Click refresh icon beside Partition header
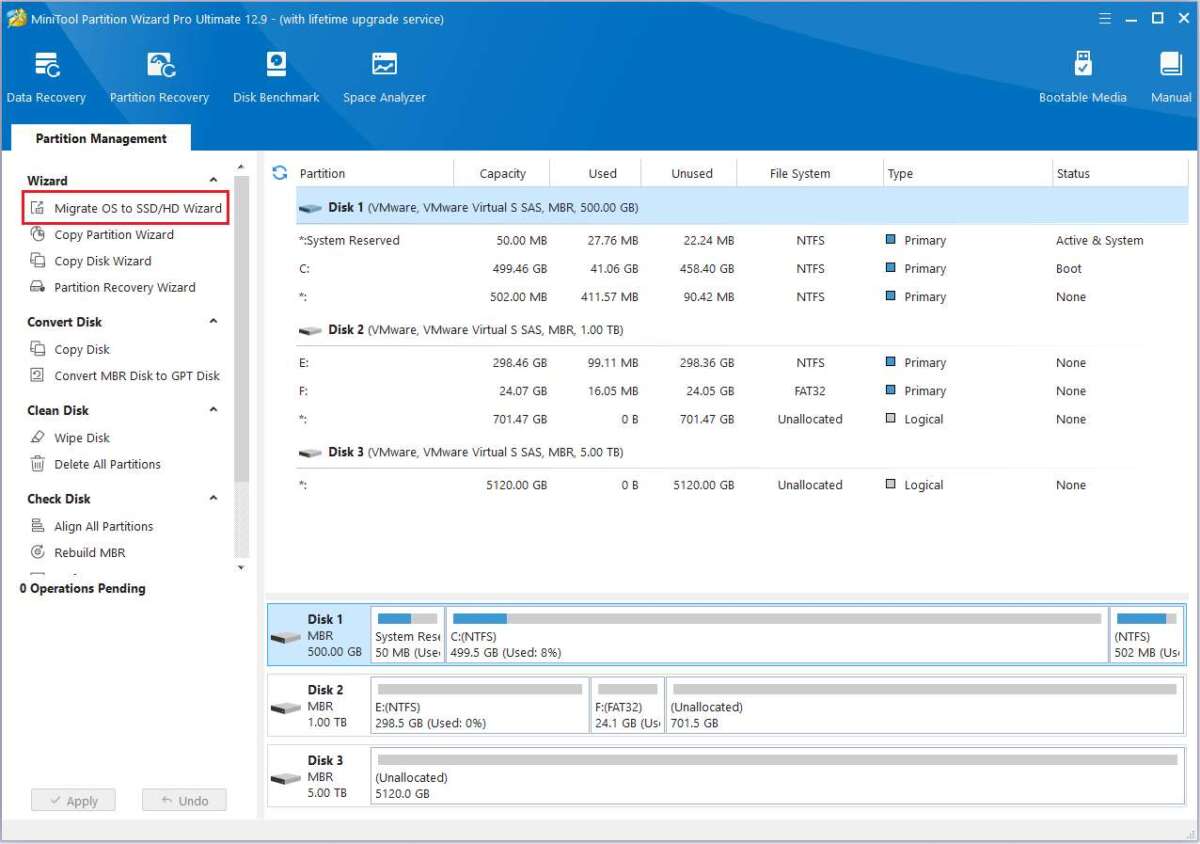This screenshot has width=1200, height=844. (280, 173)
